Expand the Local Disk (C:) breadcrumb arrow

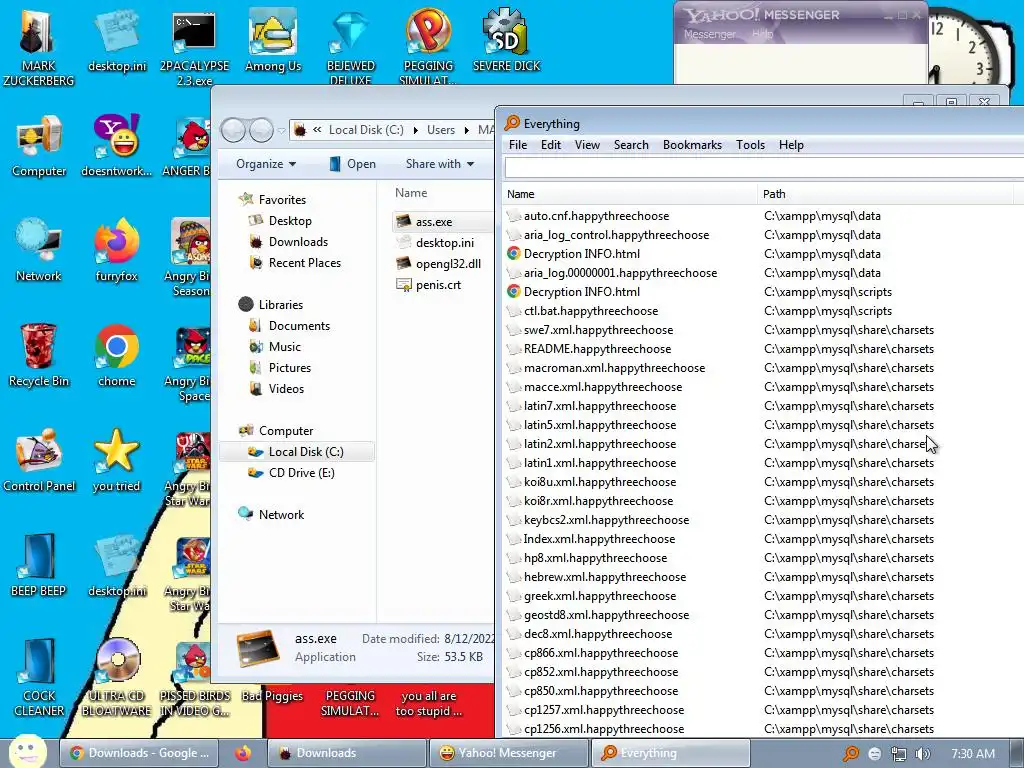(415, 130)
